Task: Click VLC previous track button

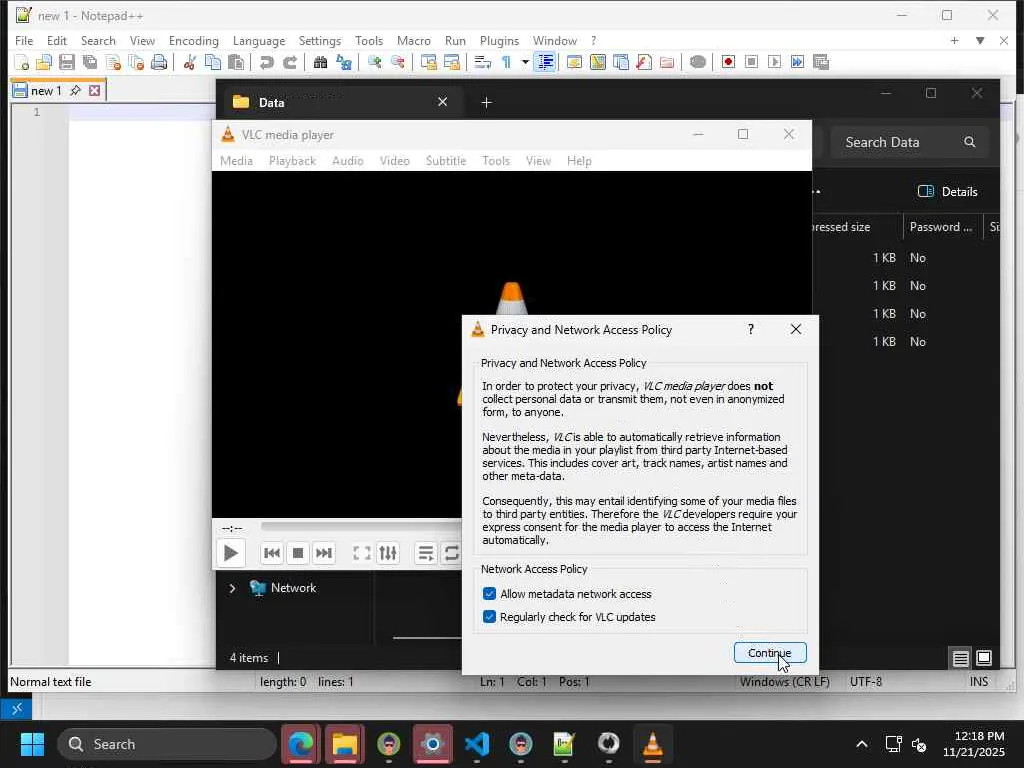Action: 272,553
